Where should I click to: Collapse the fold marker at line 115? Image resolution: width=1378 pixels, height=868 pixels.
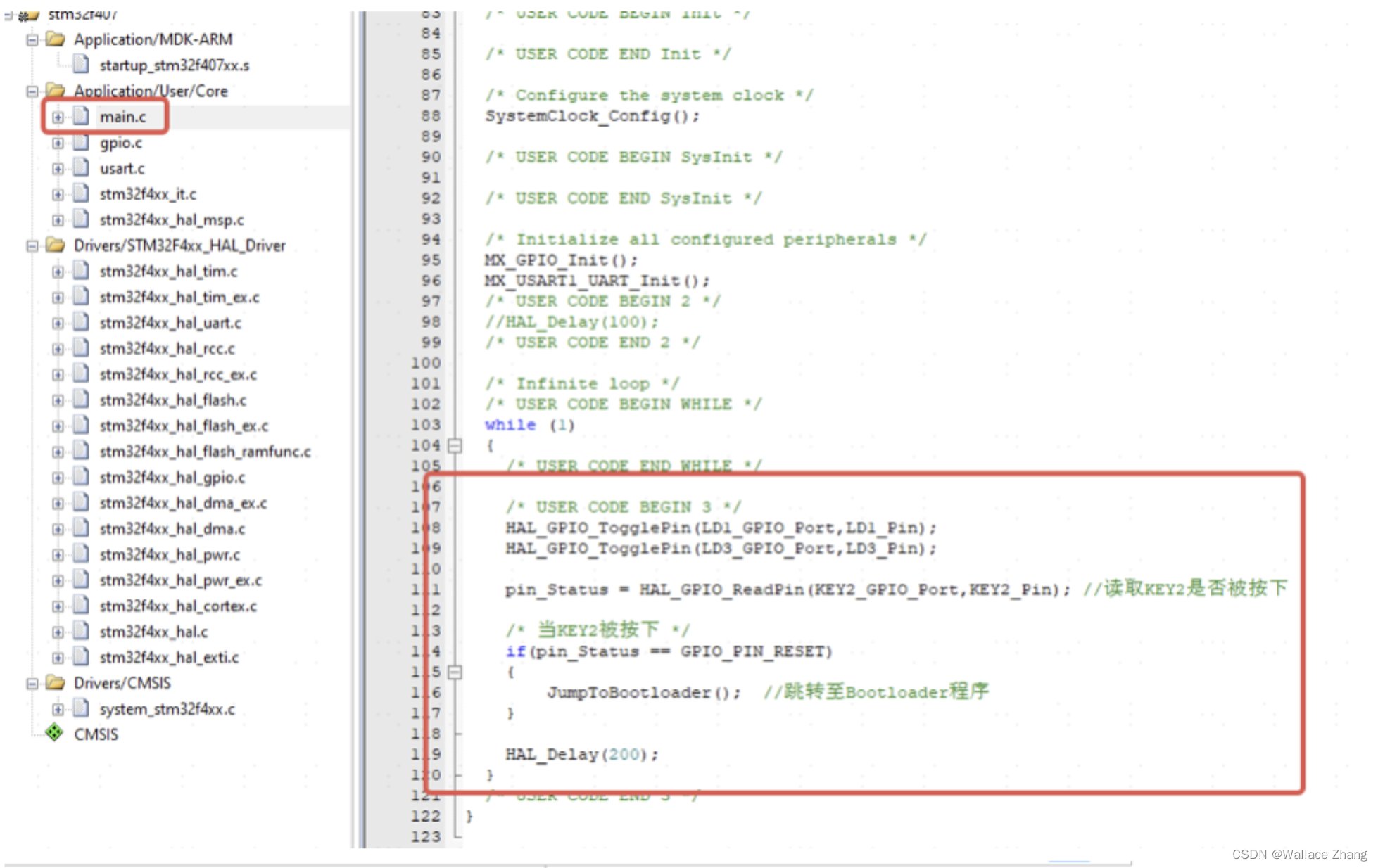coord(456,672)
